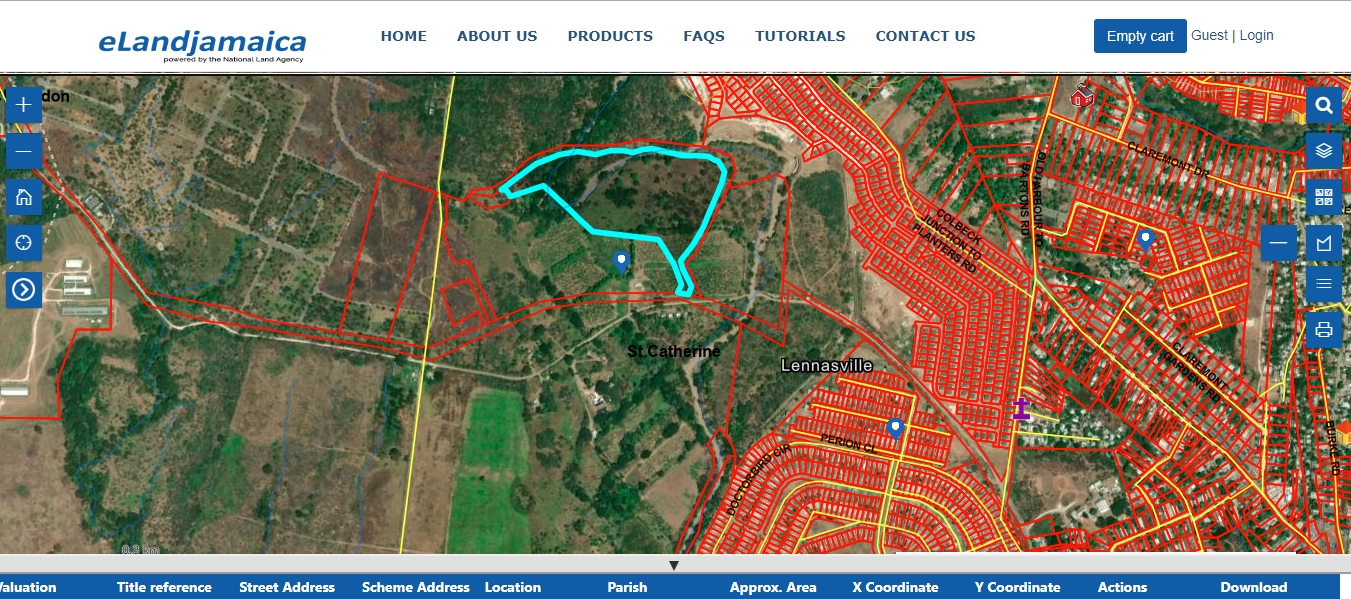Click the zoom in icon on the map
The image size is (1351, 599).
point(24,105)
